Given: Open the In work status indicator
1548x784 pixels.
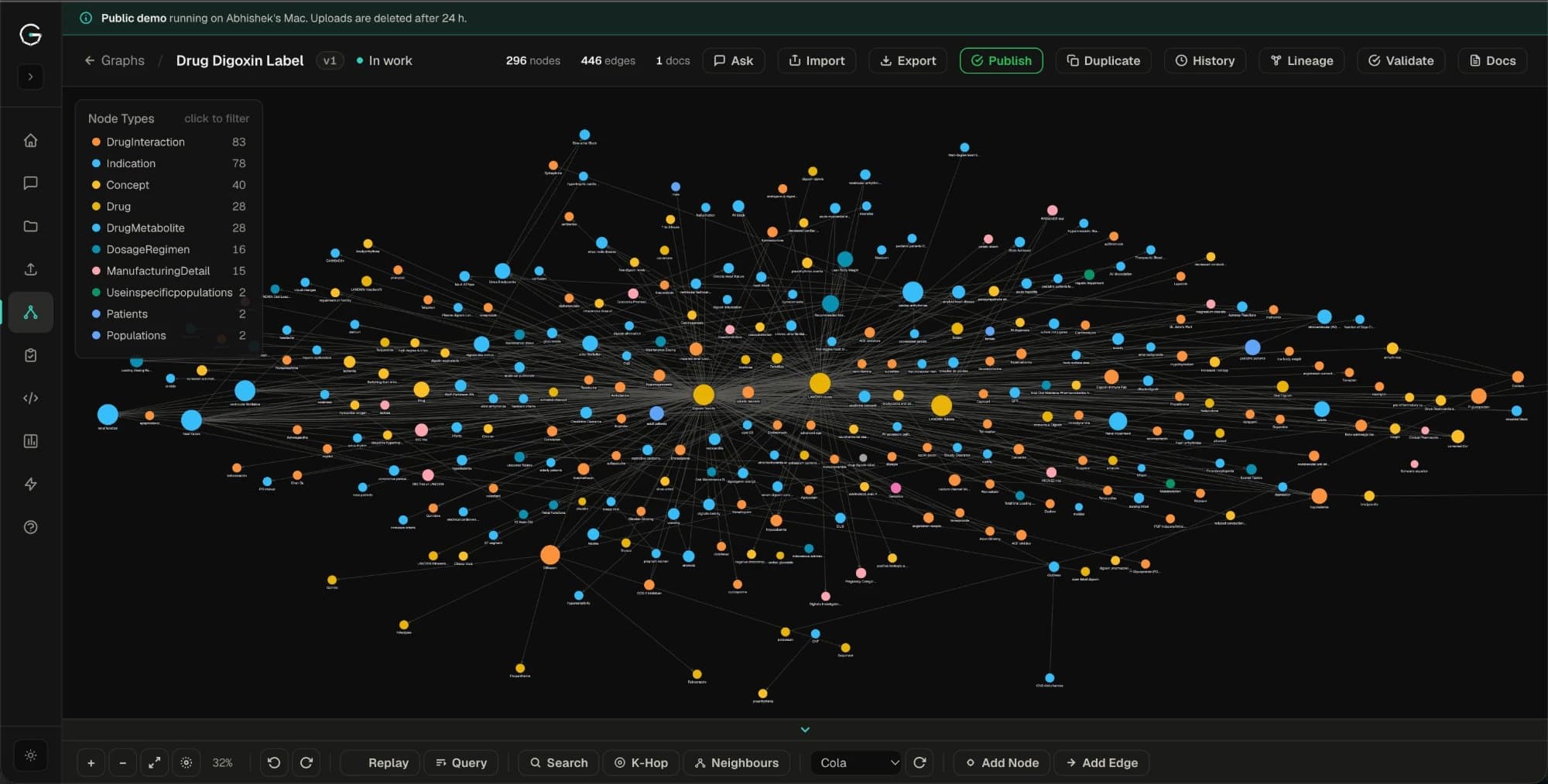Looking at the screenshot, I should point(385,60).
